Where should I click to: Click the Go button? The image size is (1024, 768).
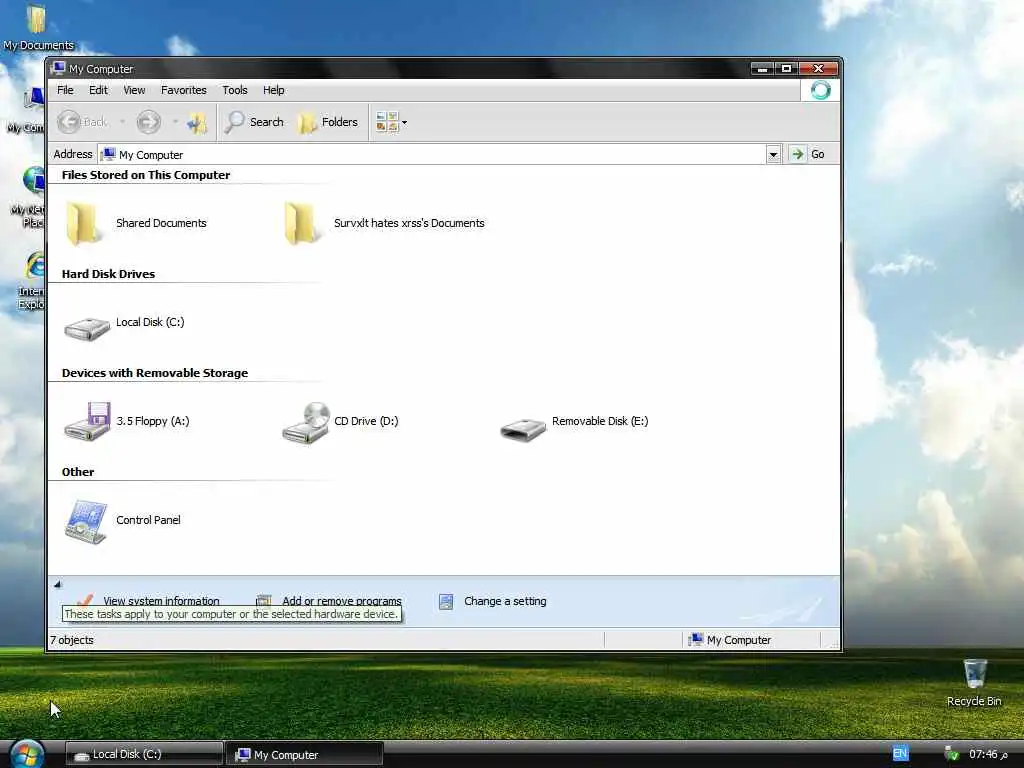click(x=808, y=154)
